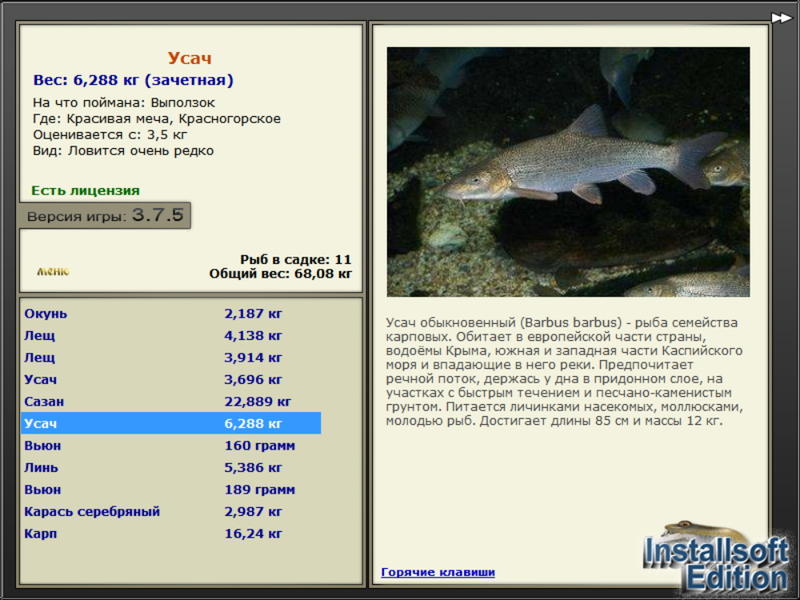The height and width of the screenshot is (600, 800).
Task: Select the Усач 3,696 кг row
Action: click(x=171, y=380)
